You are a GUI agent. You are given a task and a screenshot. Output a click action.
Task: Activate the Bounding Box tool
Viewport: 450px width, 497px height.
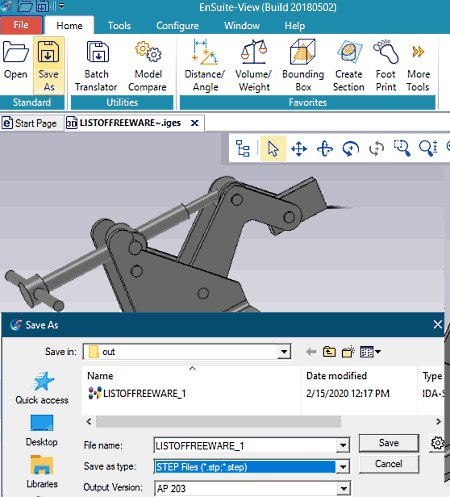tap(303, 66)
